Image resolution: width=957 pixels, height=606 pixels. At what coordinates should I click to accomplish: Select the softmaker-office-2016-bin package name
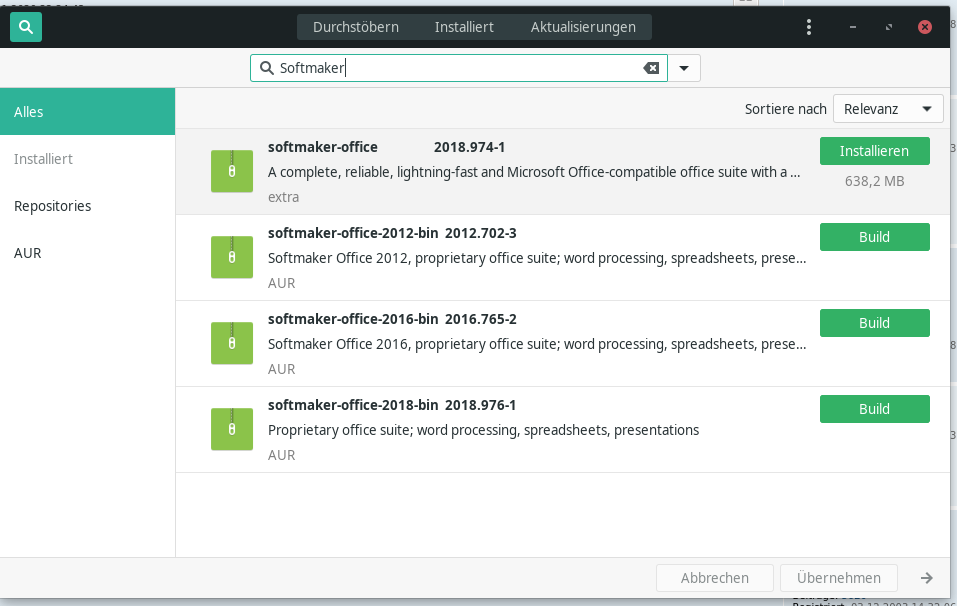tap(353, 319)
